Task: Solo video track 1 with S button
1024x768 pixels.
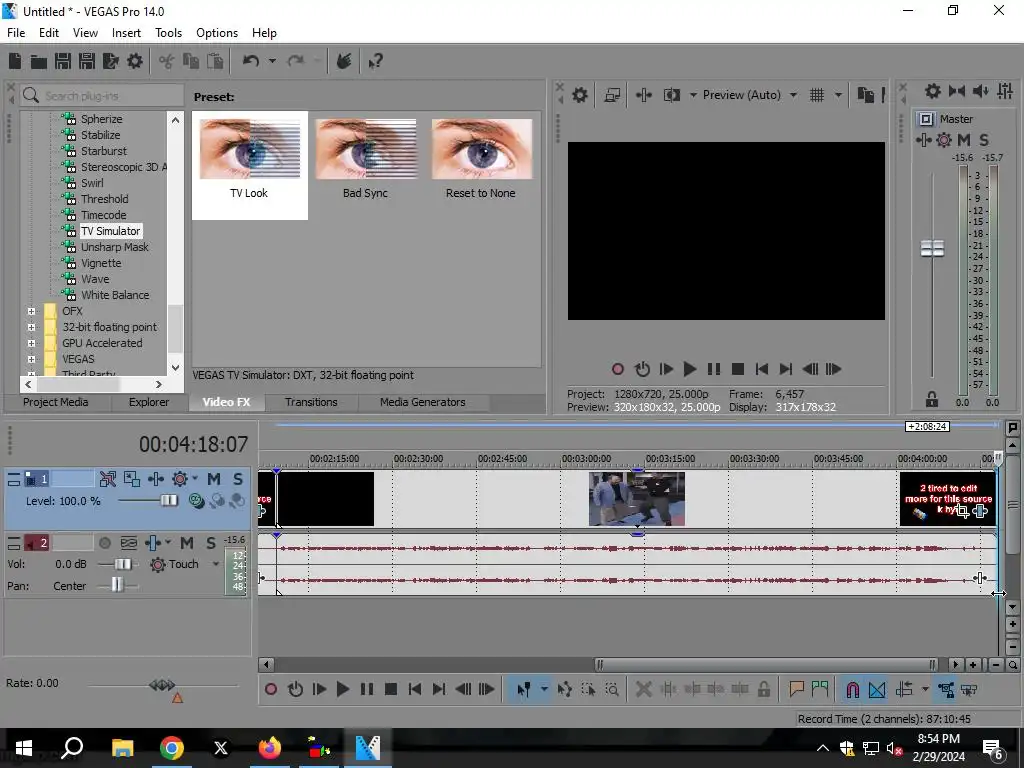Action: (x=238, y=479)
